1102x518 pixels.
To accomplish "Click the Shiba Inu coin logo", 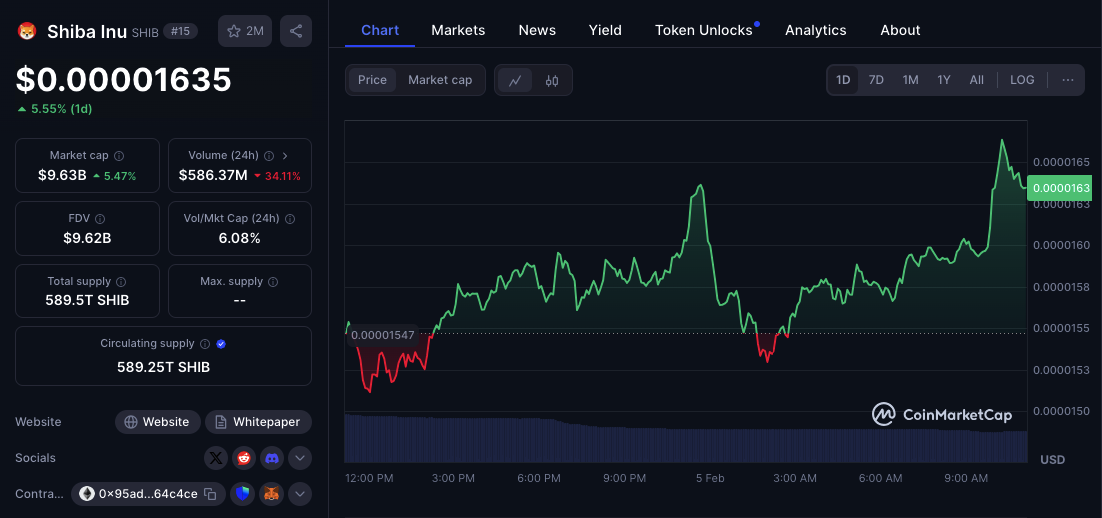I will point(27,31).
